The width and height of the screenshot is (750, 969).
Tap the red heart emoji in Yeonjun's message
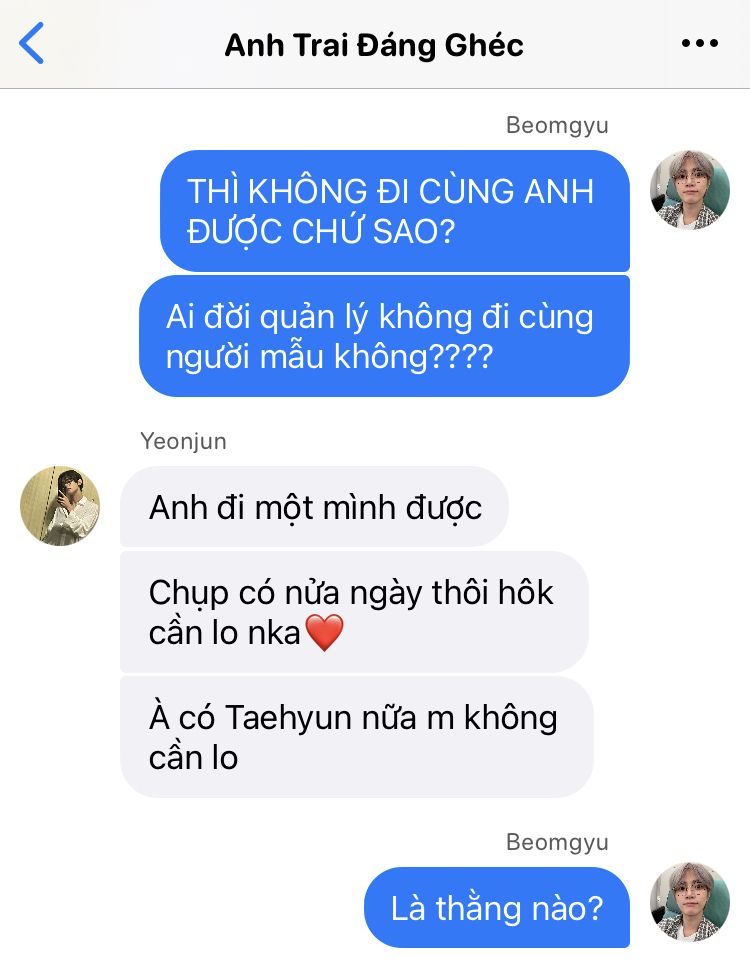point(325,633)
